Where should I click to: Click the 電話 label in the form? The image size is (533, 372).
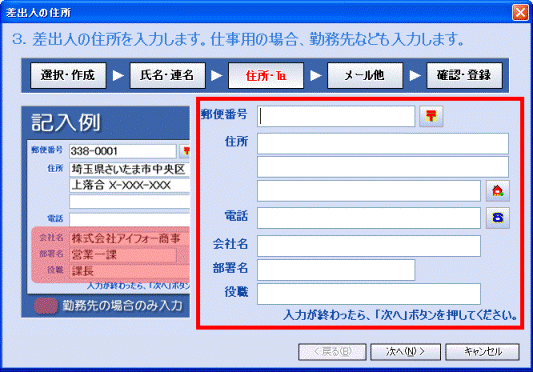tap(236, 216)
